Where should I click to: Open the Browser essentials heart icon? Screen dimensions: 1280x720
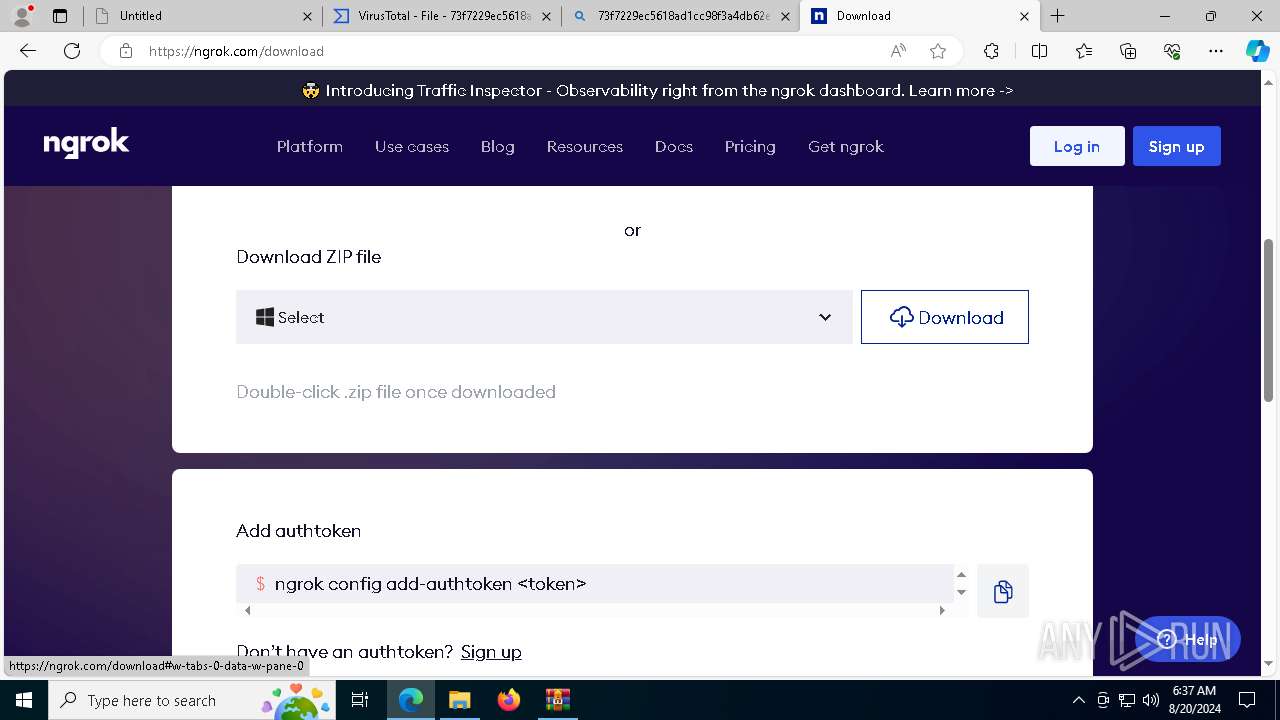pos(1172,51)
